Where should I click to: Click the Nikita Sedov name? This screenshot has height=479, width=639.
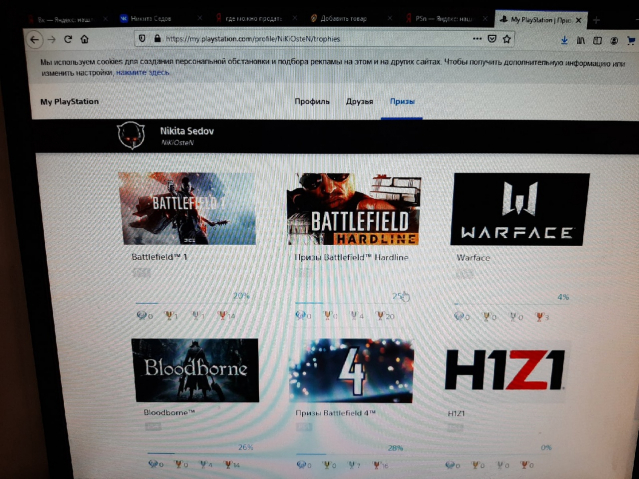tap(187, 131)
